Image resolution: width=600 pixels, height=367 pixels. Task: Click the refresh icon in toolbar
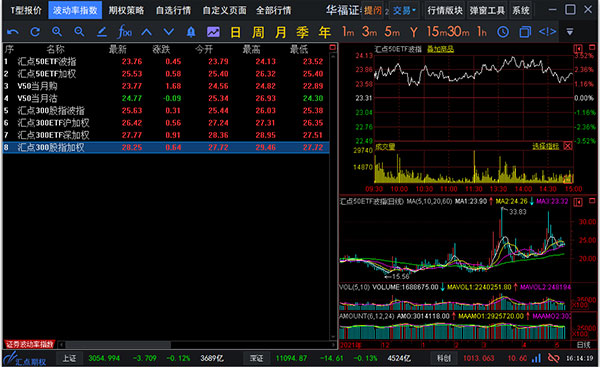pos(35,32)
